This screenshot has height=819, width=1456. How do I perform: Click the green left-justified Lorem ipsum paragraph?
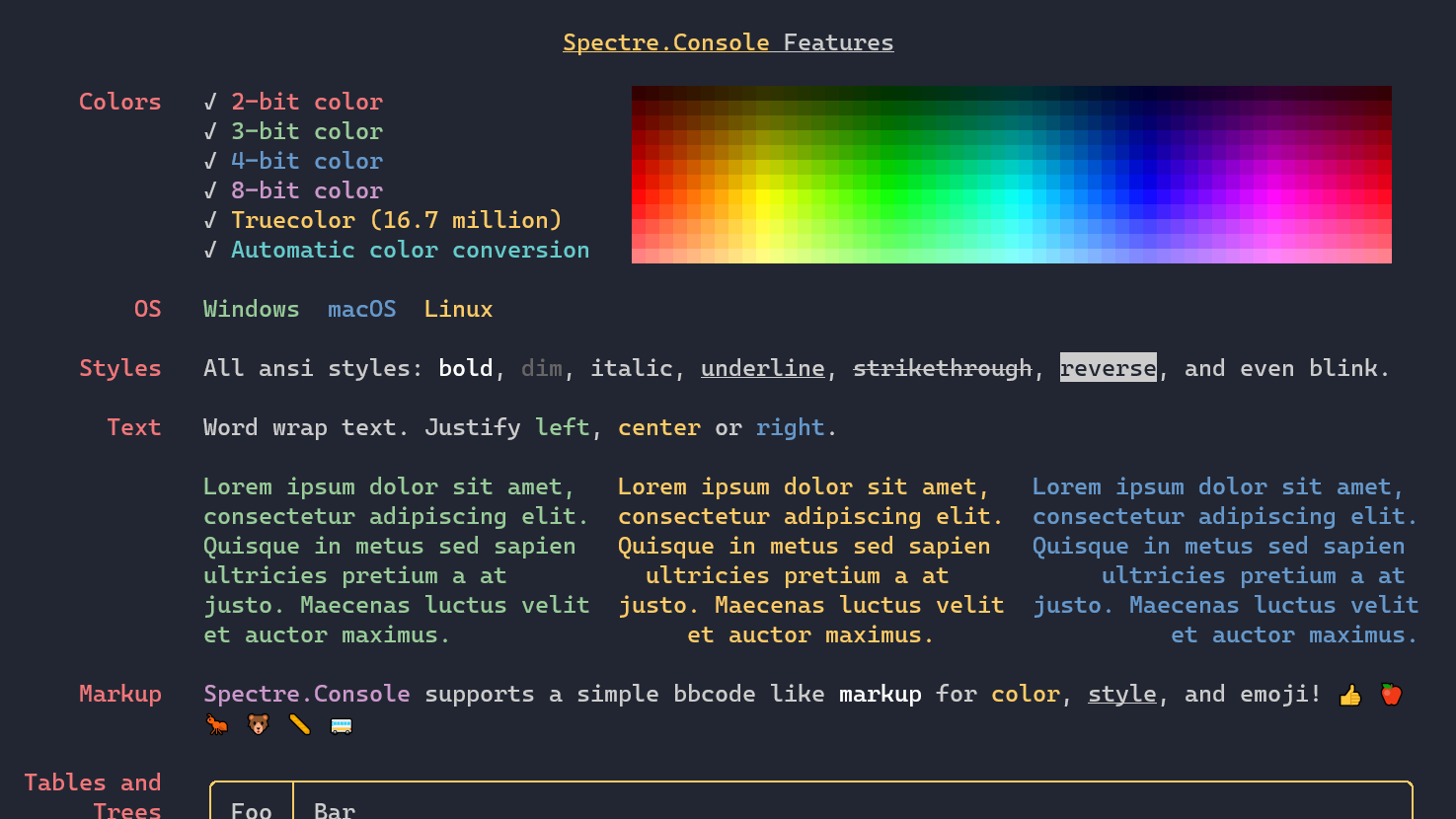[397, 560]
